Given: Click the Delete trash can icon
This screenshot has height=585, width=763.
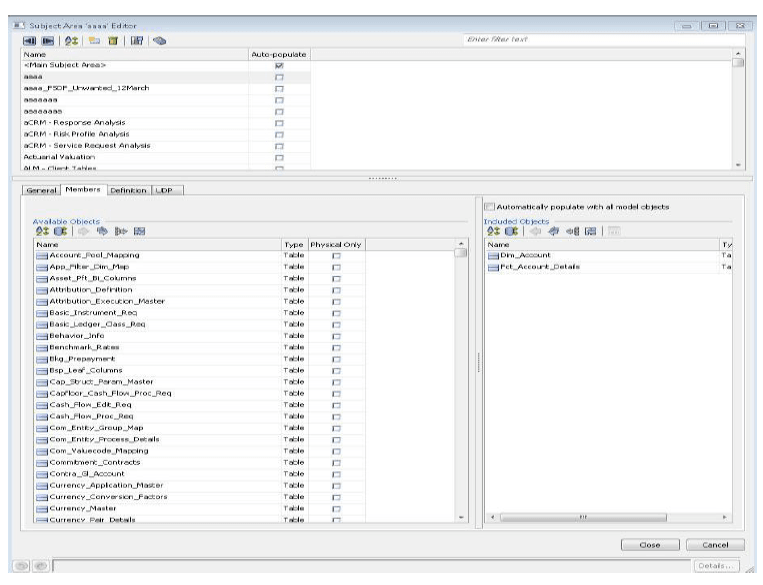Looking at the screenshot, I should [x=113, y=41].
